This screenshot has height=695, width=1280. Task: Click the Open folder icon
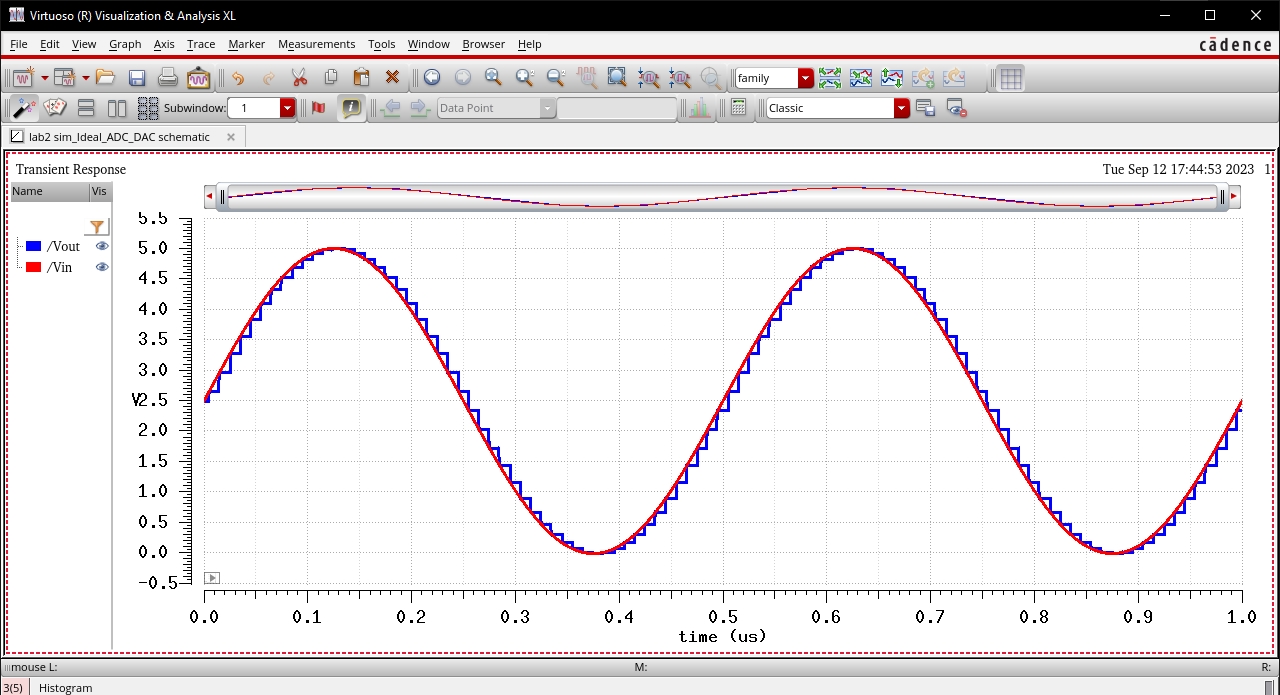(106, 78)
